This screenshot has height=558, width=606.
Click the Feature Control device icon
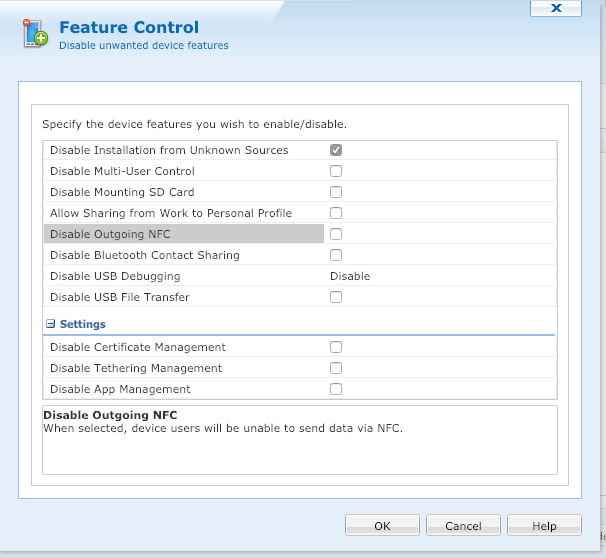click(x=35, y=34)
